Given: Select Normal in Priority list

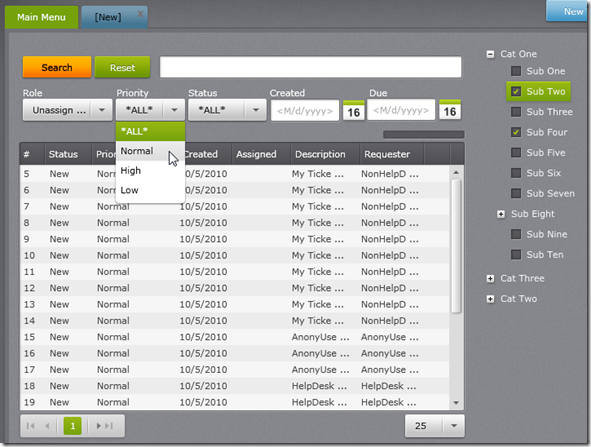Looking at the screenshot, I should 150,151.
